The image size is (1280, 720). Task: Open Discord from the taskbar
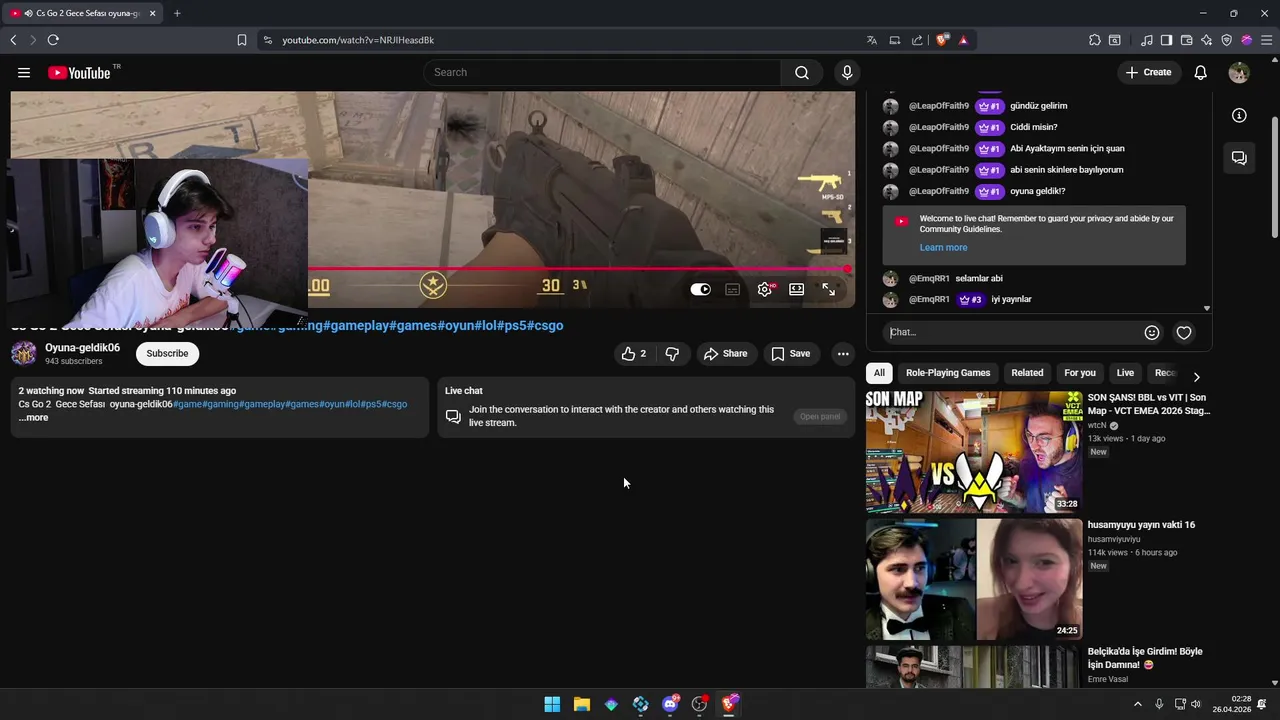(670, 704)
